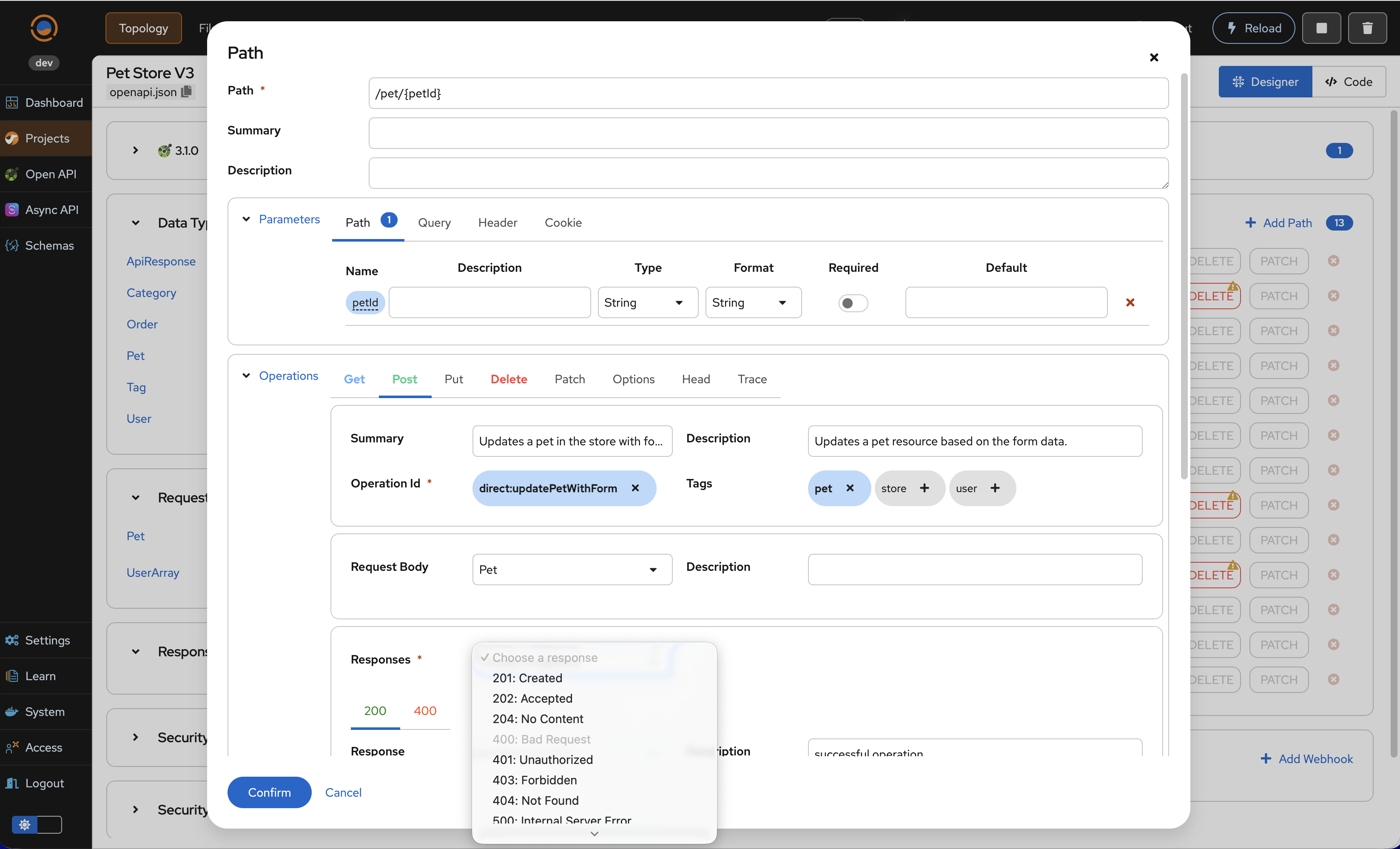Screen dimensions: 1400x849
Task: Click the Confirm button
Action: click(269, 792)
